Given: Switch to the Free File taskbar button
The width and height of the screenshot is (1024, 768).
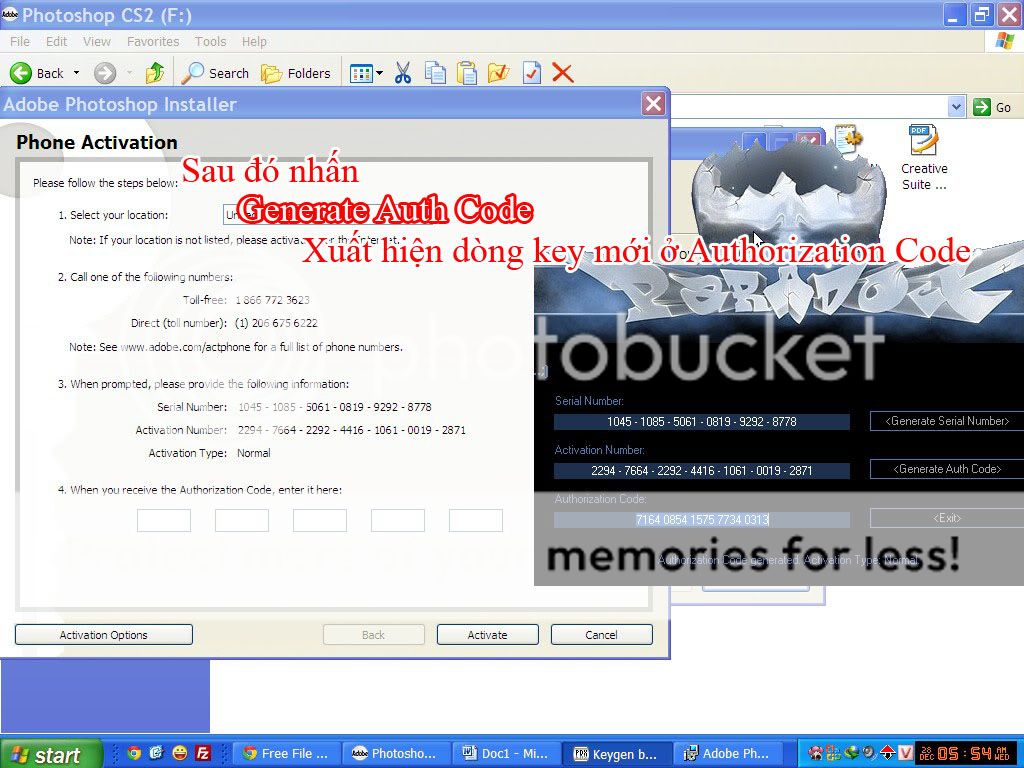Looking at the screenshot, I should [287, 754].
